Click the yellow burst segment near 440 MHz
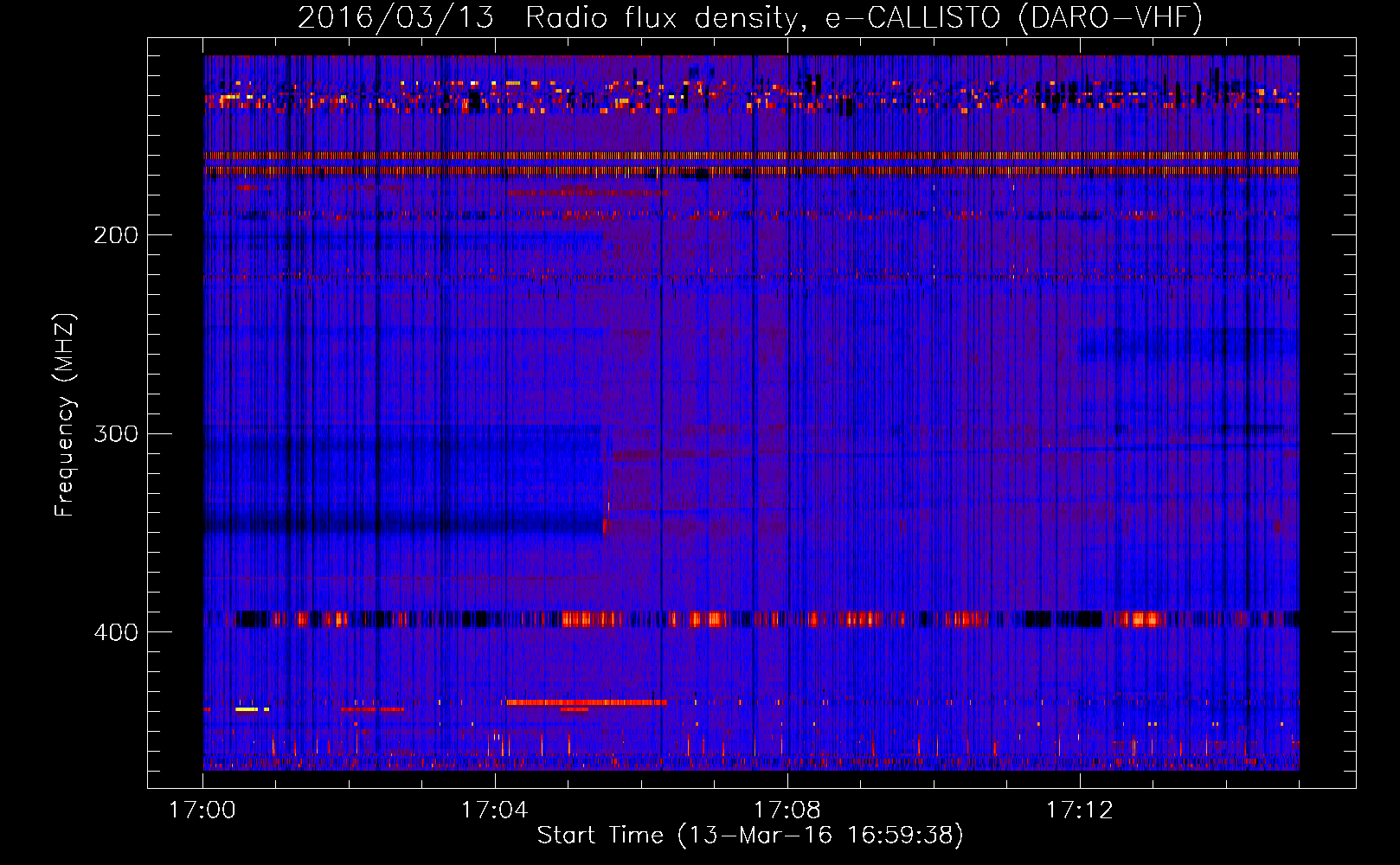 click(247, 709)
